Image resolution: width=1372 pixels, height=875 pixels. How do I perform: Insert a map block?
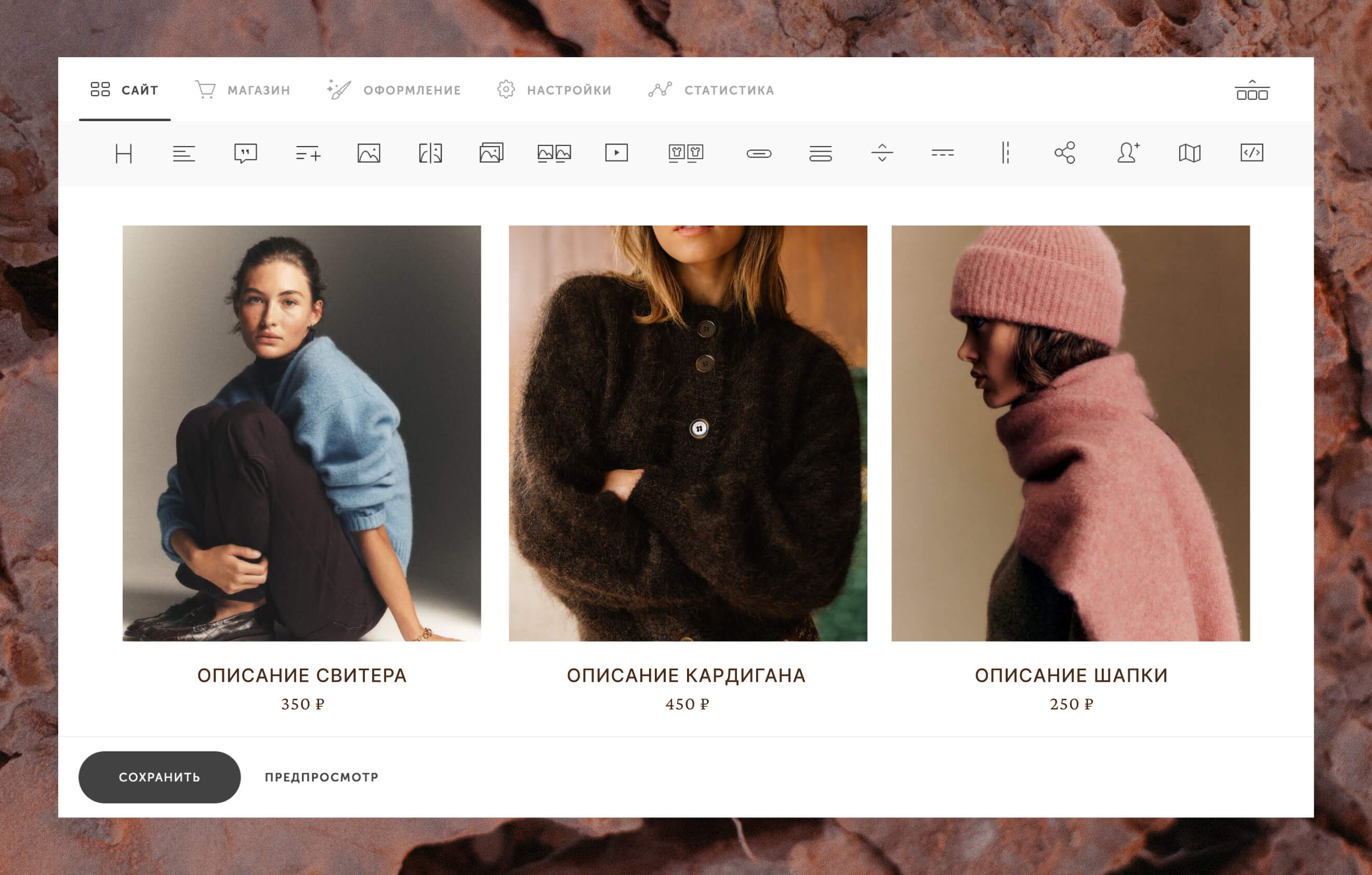tap(1189, 153)
